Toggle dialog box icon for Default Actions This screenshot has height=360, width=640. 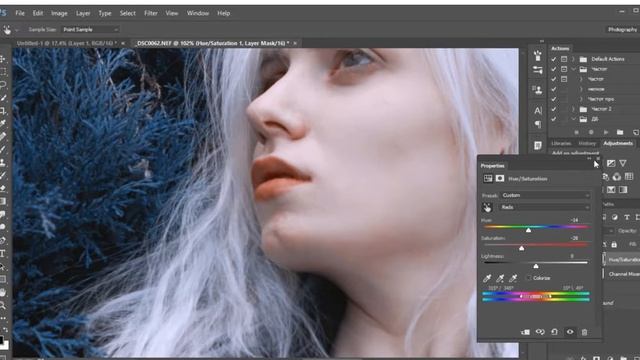coord(564,59)
